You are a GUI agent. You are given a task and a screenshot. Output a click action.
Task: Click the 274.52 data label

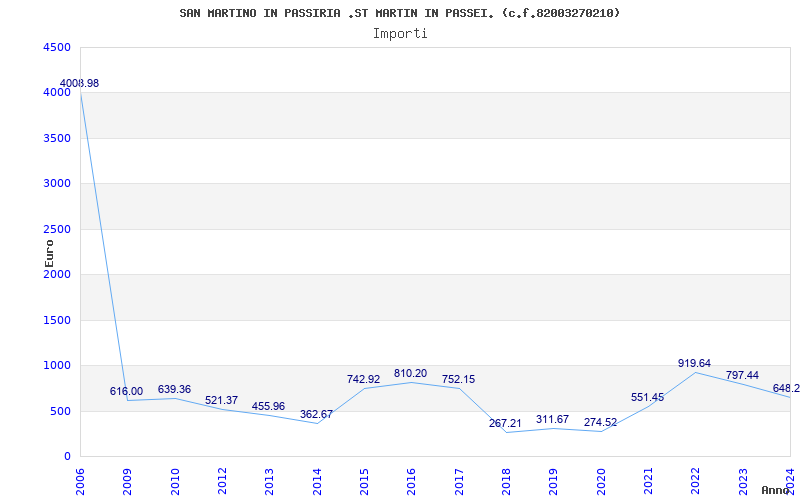point(601,422)
